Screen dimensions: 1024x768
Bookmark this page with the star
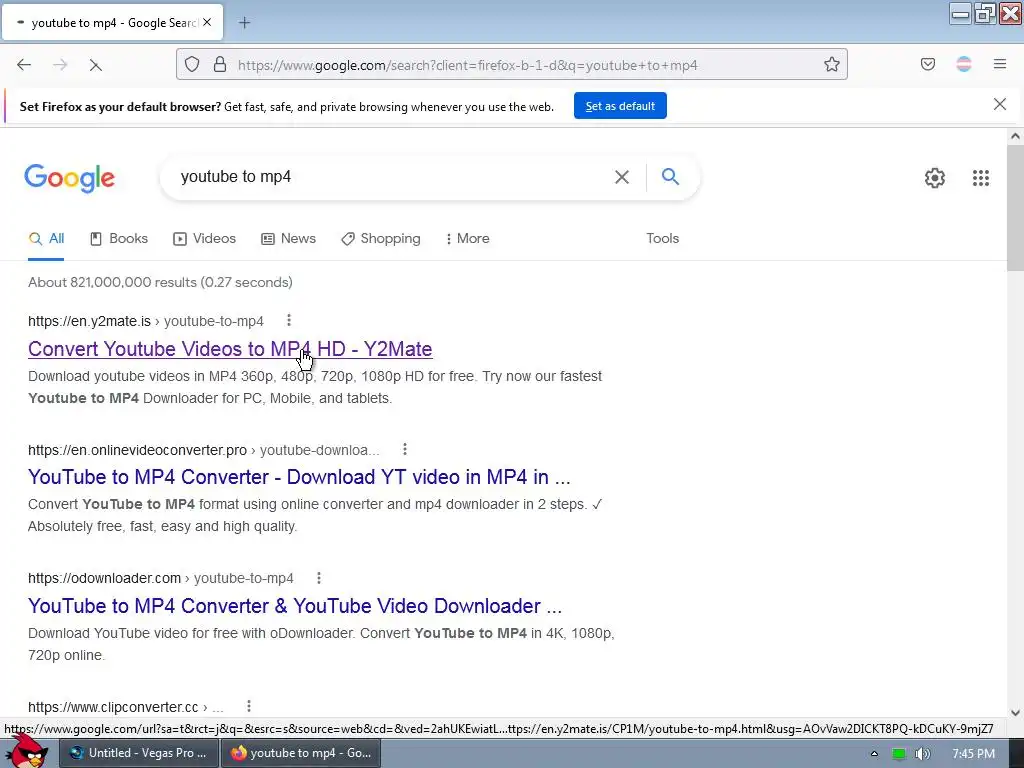[831, 64]
